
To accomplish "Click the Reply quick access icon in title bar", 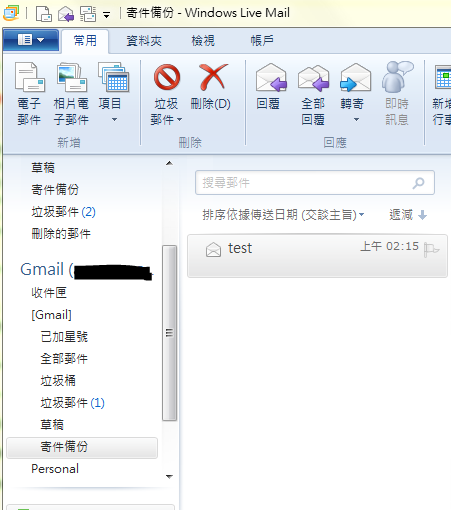I will click(66, 14).
